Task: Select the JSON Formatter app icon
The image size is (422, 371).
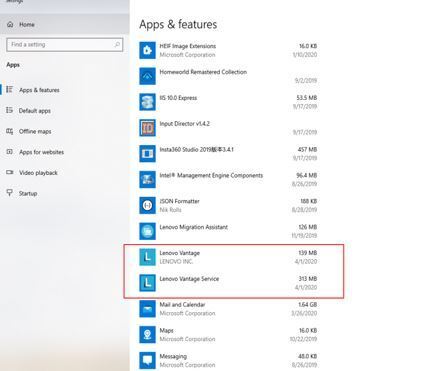Action: (x=147, y=205)
